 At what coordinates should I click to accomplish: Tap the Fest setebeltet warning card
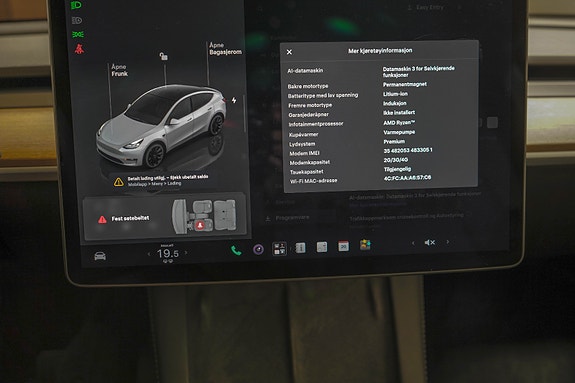[165, 217]
